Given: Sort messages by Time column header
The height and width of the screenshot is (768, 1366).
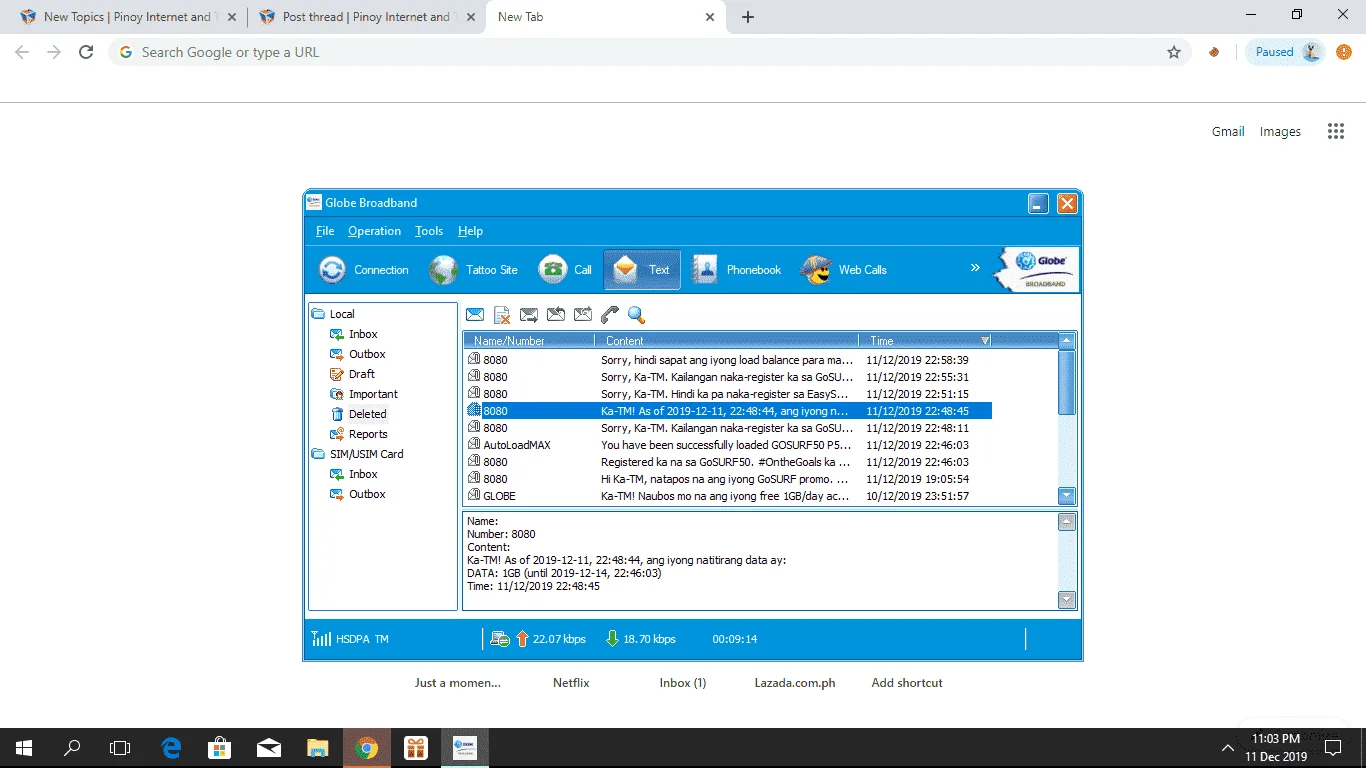Looking at the screenshot, I should [925, 341].
